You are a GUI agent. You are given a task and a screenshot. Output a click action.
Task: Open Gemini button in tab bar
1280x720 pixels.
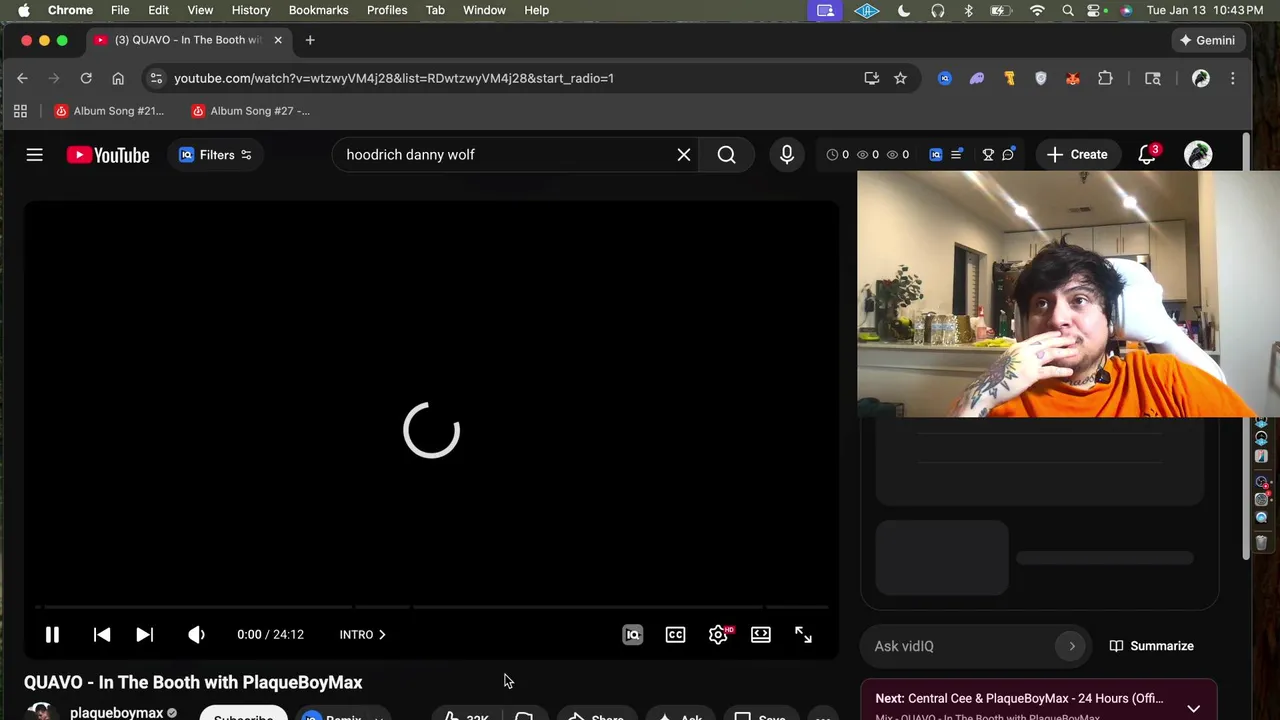coord(1207,40)
